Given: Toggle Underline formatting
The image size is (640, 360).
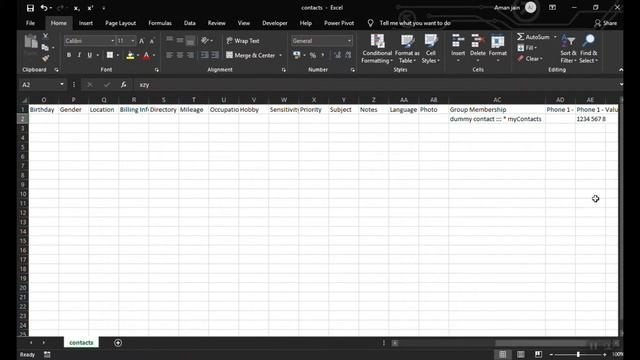Looking at the screenshot, I should pos(89,55).
